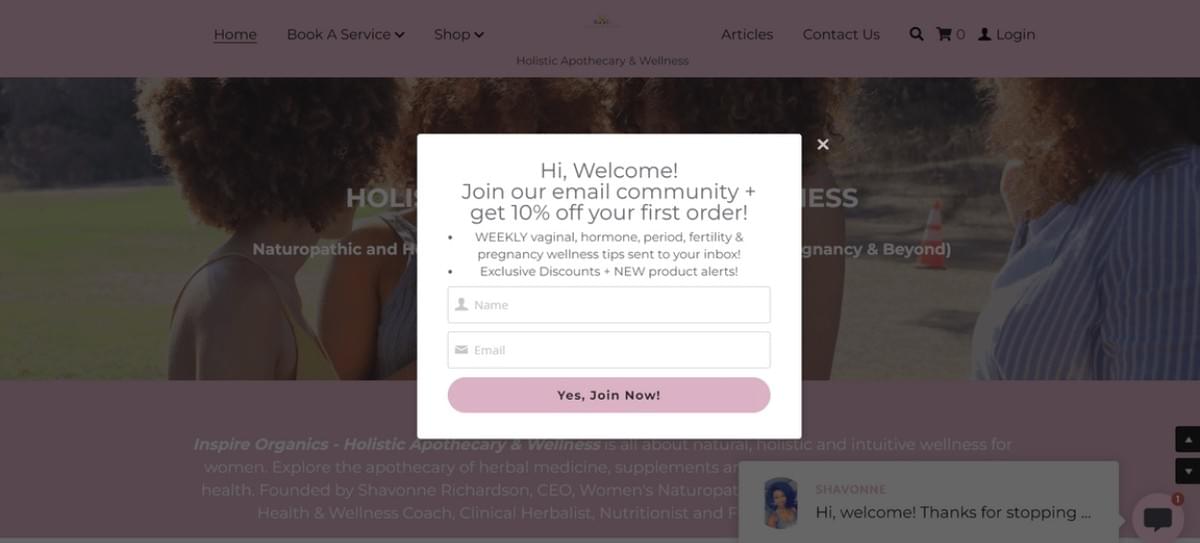Close the welcome popup with X
The image size is (1200, 543).
[823, 144]
